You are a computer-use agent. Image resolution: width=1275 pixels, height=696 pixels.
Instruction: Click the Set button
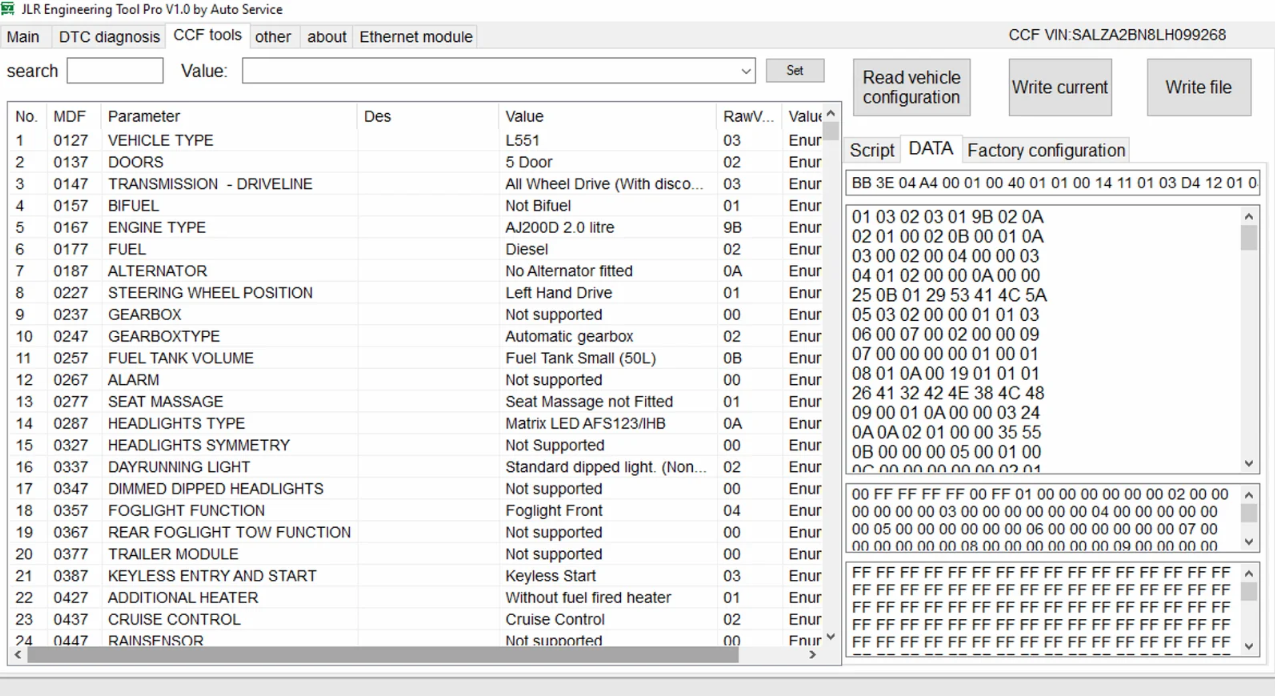[795, 71]
